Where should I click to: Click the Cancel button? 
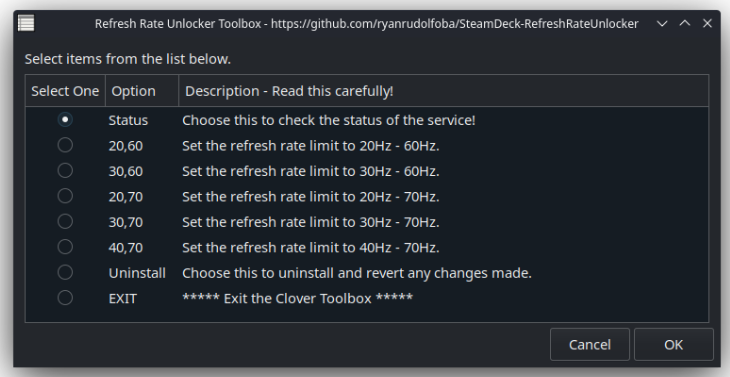589,344
